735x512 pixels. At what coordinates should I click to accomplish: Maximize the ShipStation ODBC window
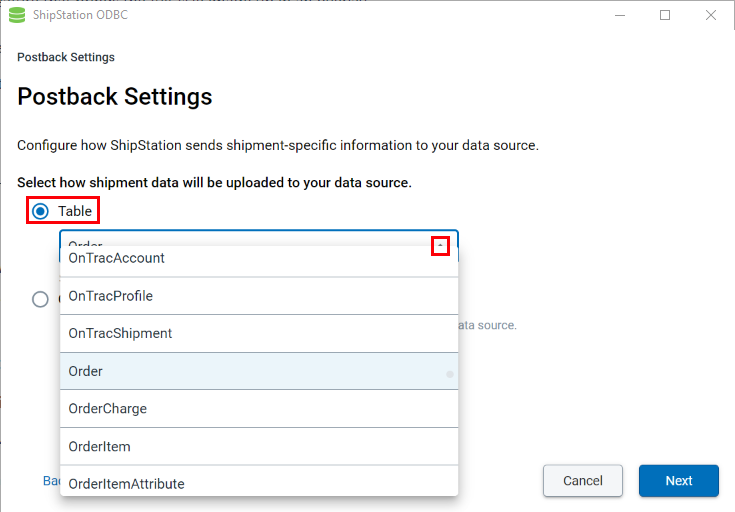click(665, 15)
